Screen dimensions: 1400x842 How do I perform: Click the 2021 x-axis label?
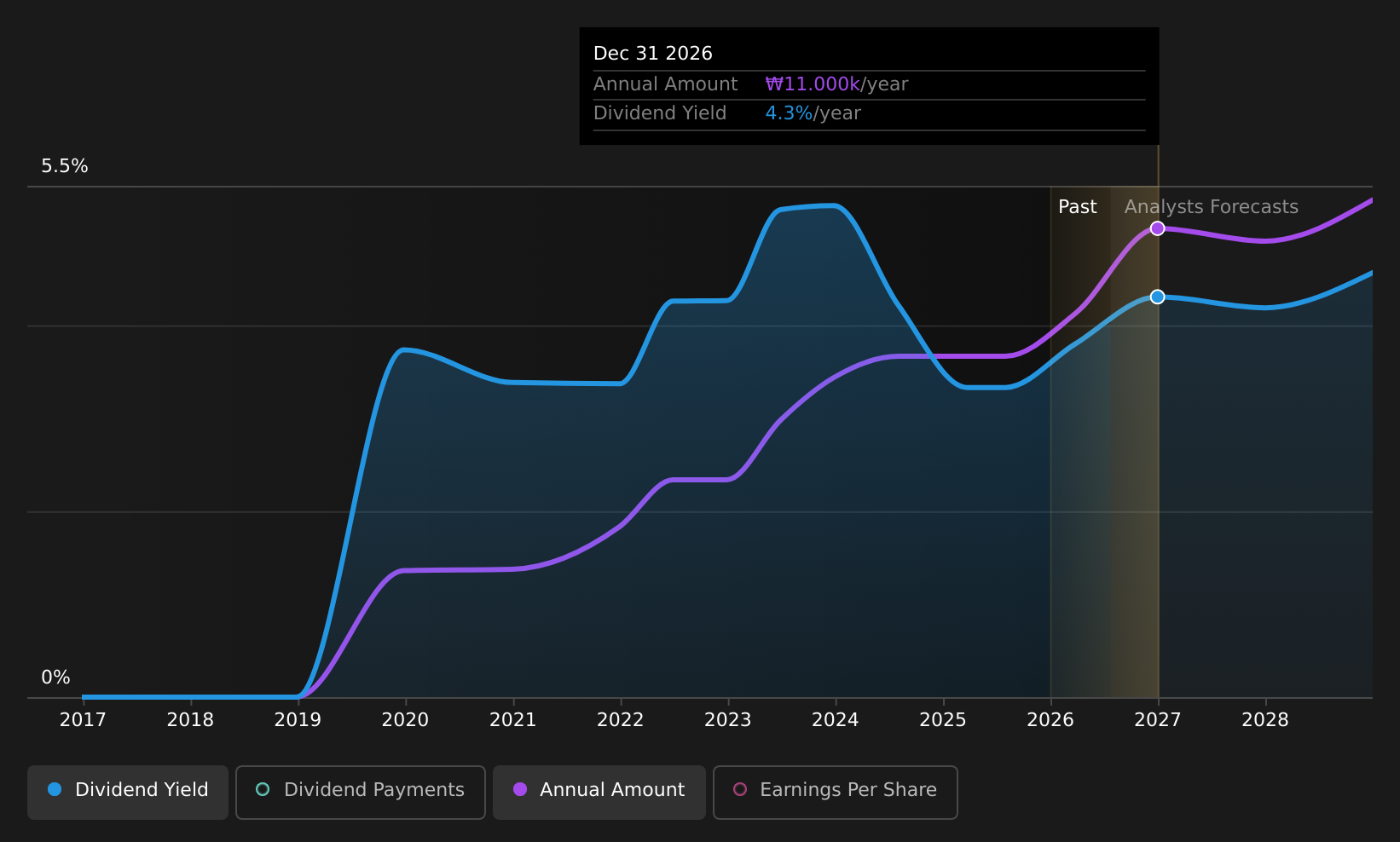pyautogui.click(x=512, y=720)
